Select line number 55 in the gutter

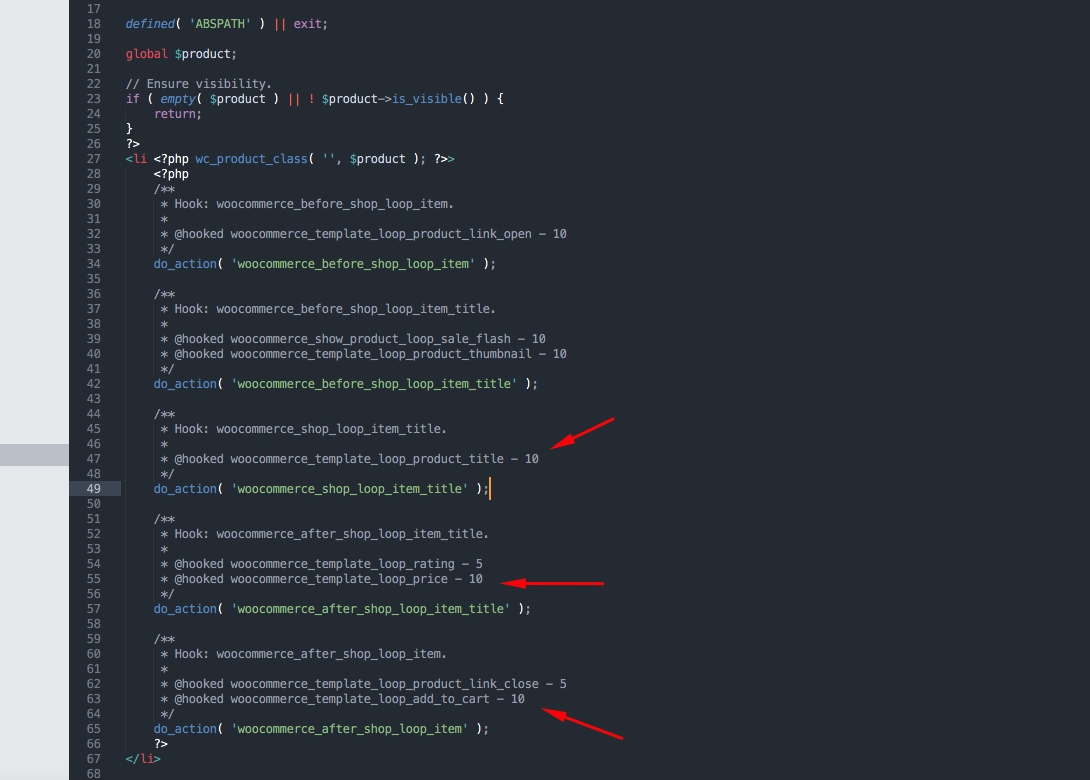coord(94,579)
